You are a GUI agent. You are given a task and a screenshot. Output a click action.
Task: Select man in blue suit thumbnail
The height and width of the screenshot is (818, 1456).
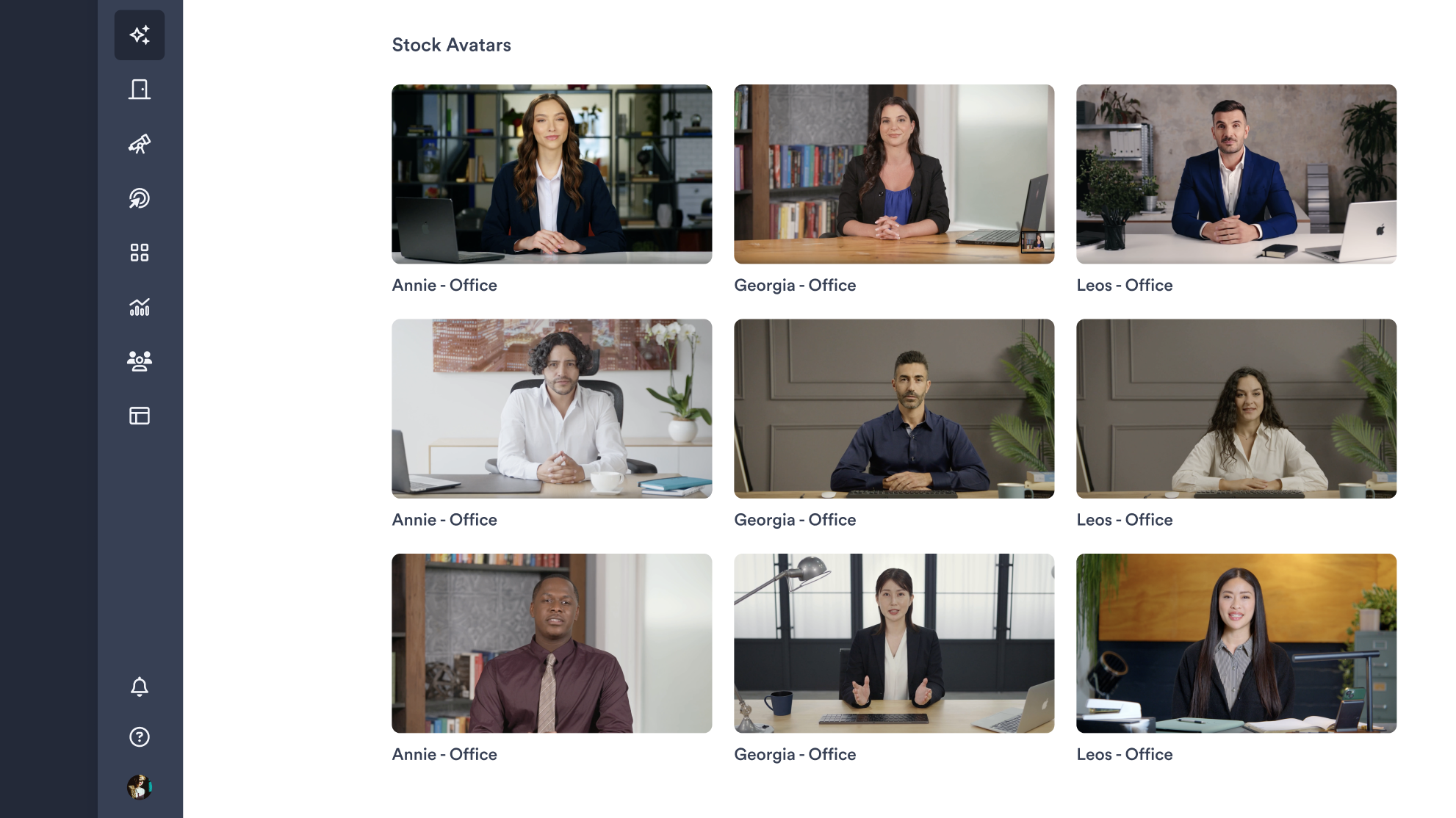1236,174
